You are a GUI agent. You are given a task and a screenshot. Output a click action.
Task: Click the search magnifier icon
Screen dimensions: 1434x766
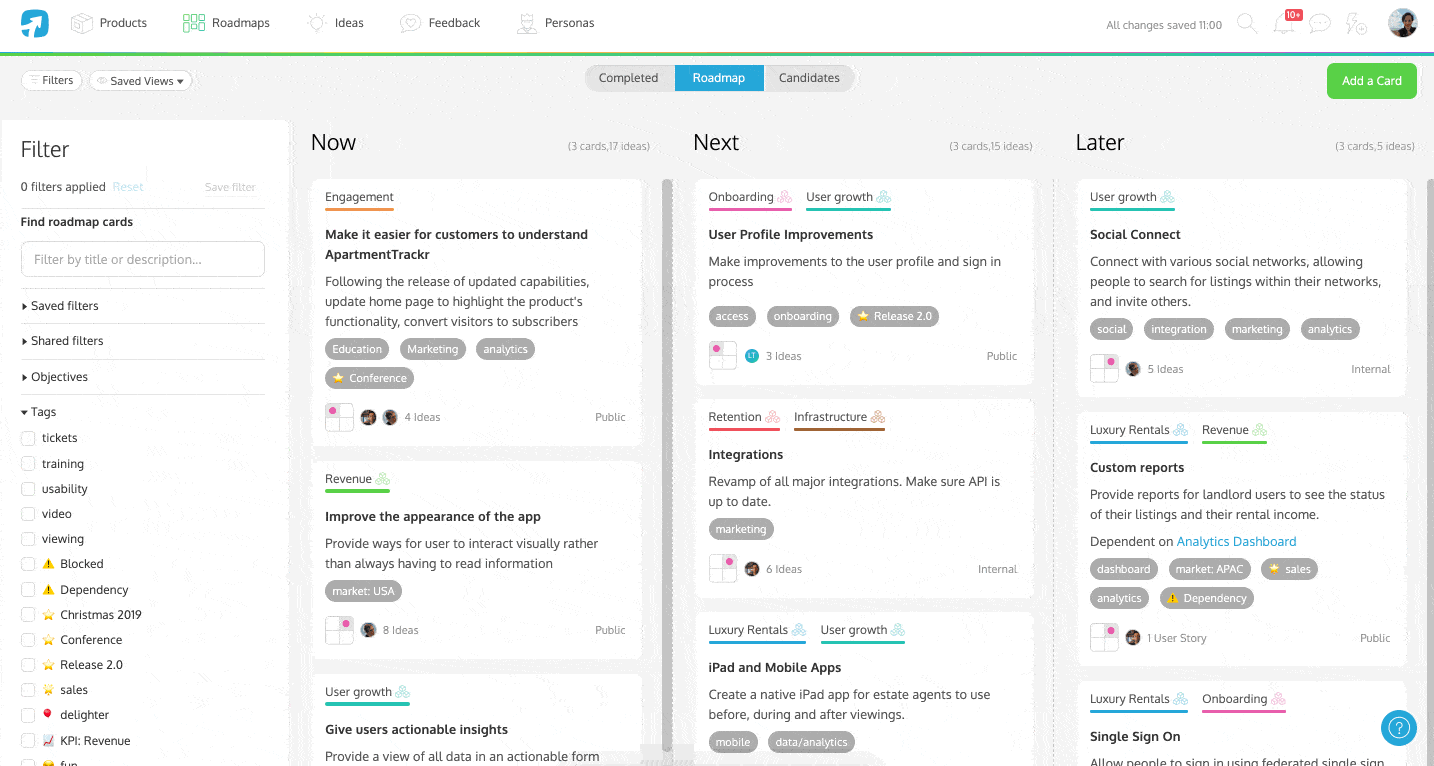[1247, 23]
